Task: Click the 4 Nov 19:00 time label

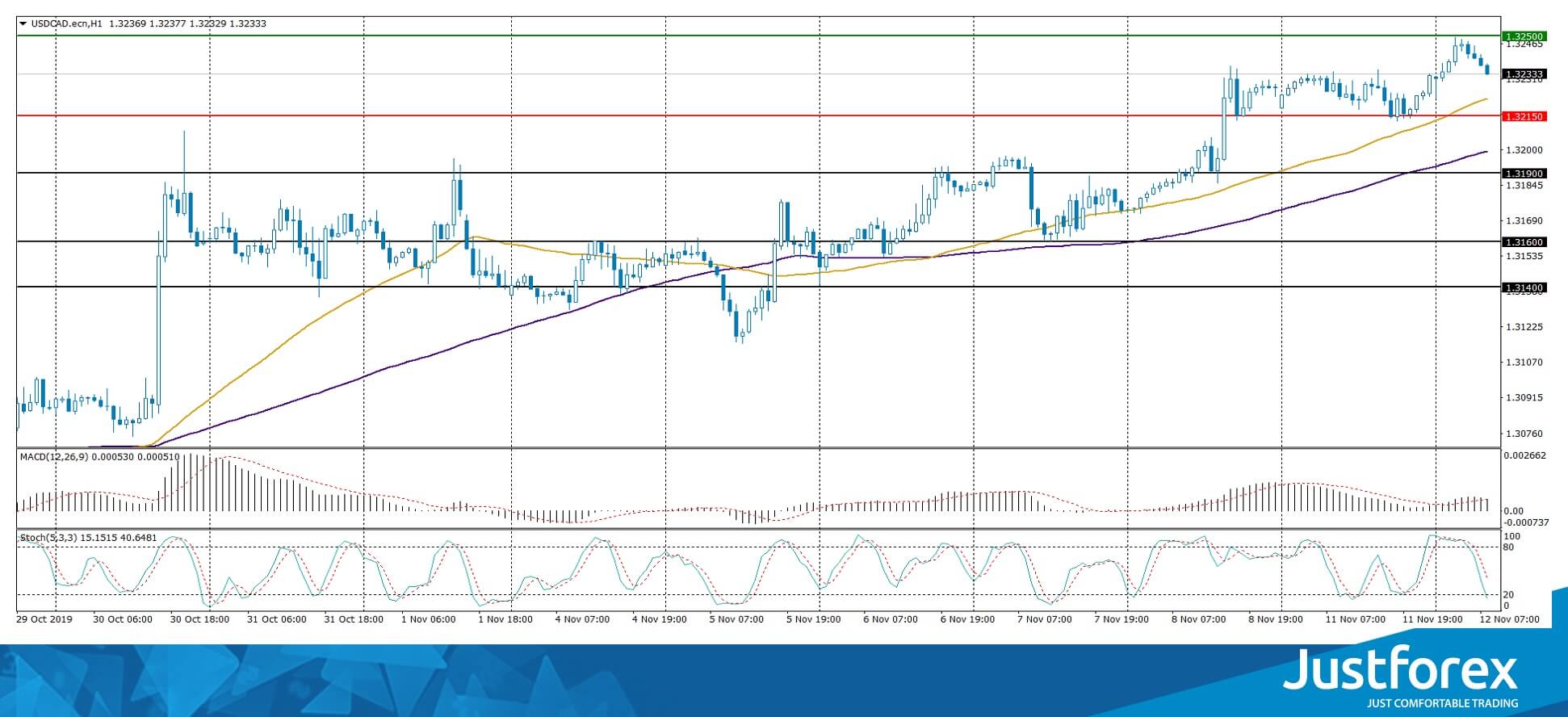Action: tap(659, 620)
